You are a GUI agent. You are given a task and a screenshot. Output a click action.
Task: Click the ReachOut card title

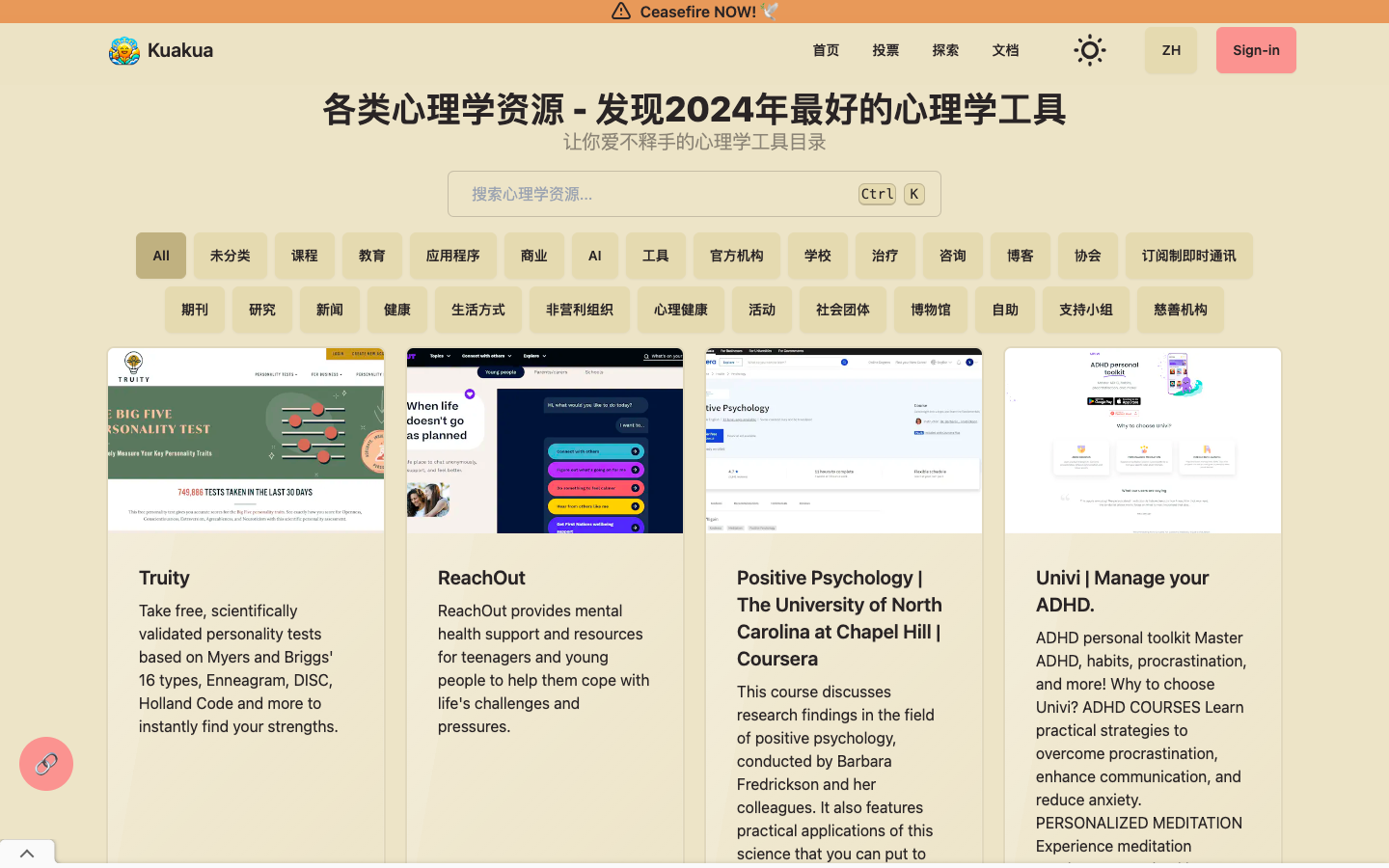pos(481,578)
